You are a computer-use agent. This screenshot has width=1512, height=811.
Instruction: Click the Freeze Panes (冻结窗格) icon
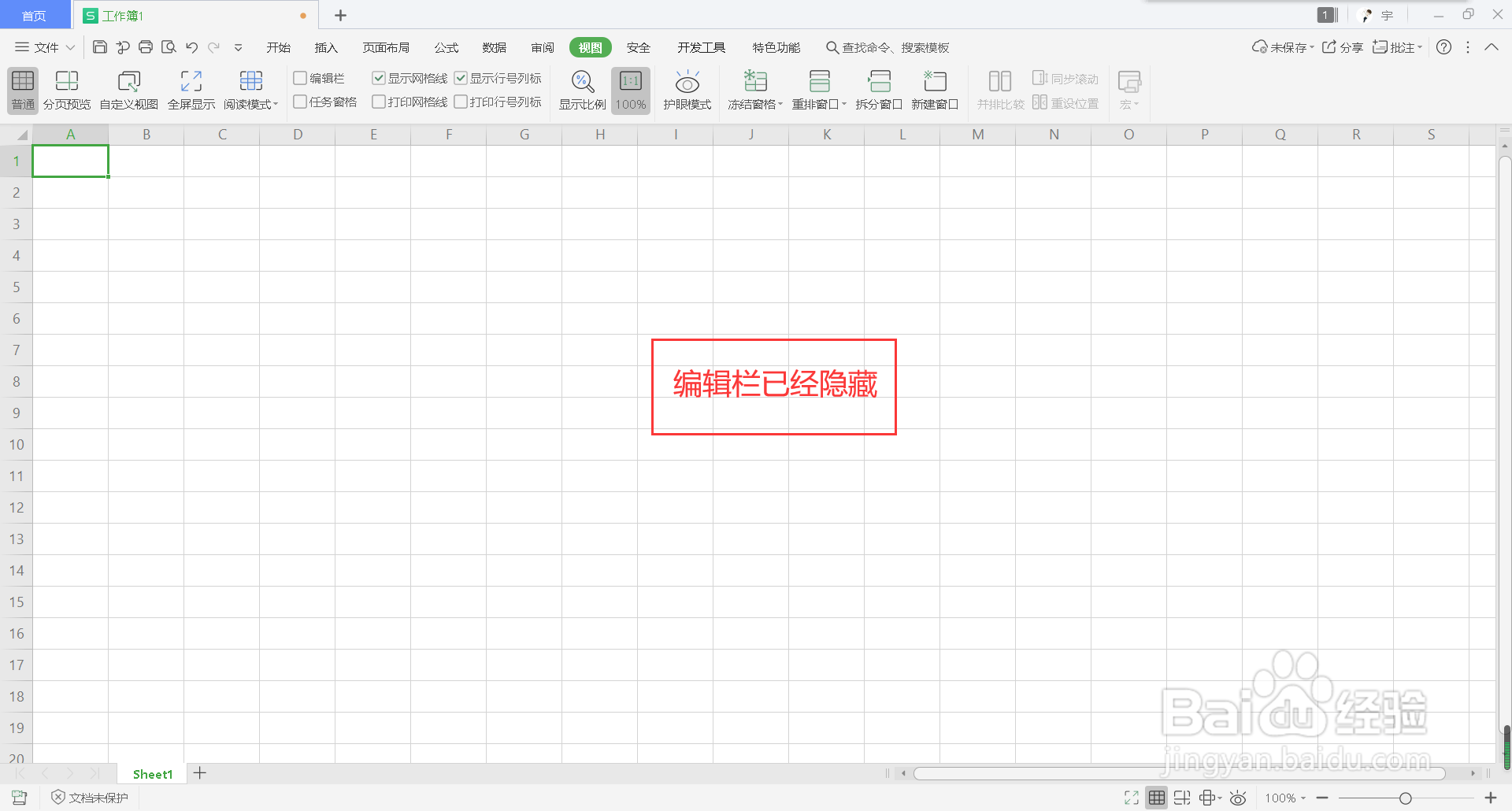(x=755, y=81)
